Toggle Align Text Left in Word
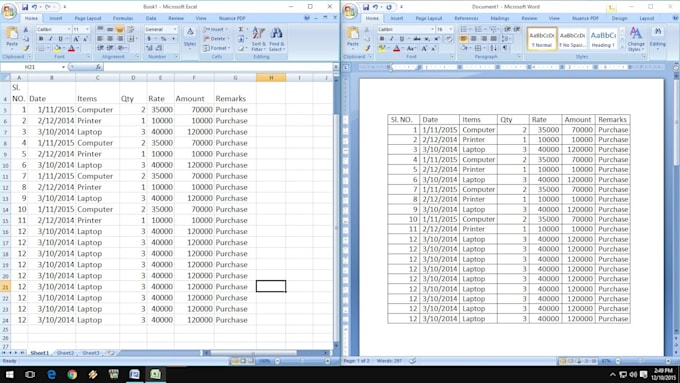This screenshot has height=383, width=680. tap(464, 39)
